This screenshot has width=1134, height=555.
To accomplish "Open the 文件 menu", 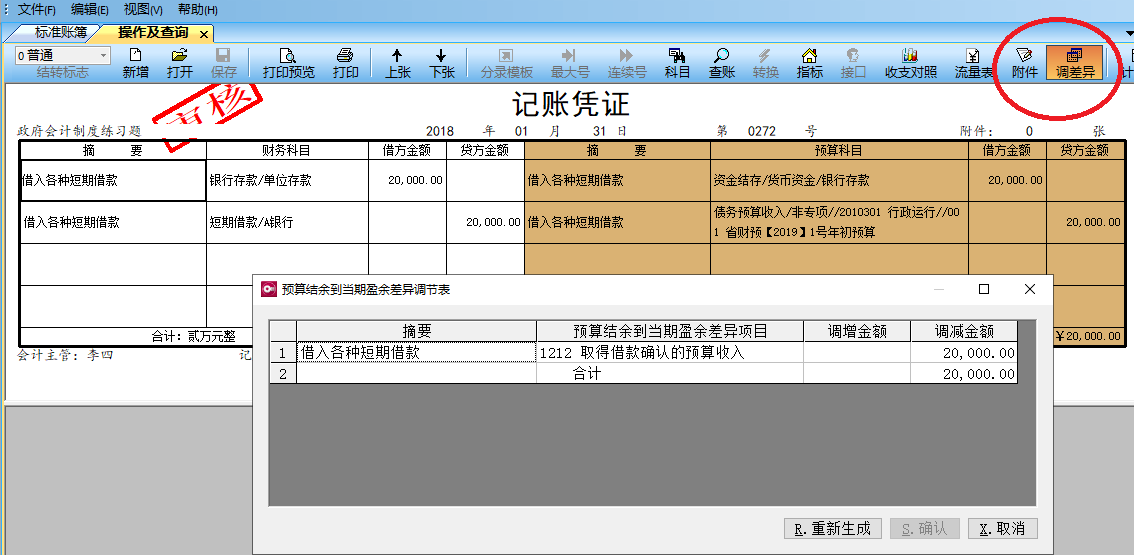I will click(36, 9).
